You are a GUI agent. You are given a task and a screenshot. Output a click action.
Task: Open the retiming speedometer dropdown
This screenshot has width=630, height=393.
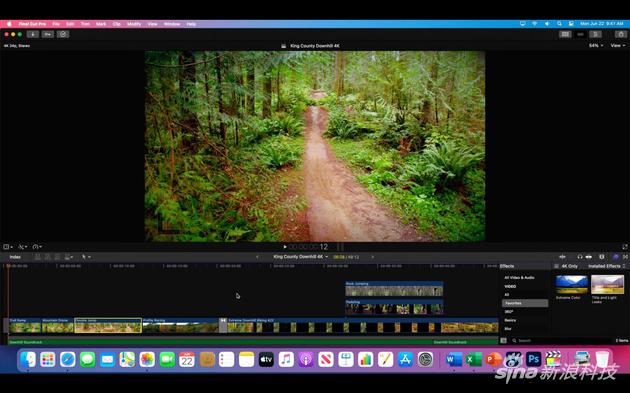(37, 247)
